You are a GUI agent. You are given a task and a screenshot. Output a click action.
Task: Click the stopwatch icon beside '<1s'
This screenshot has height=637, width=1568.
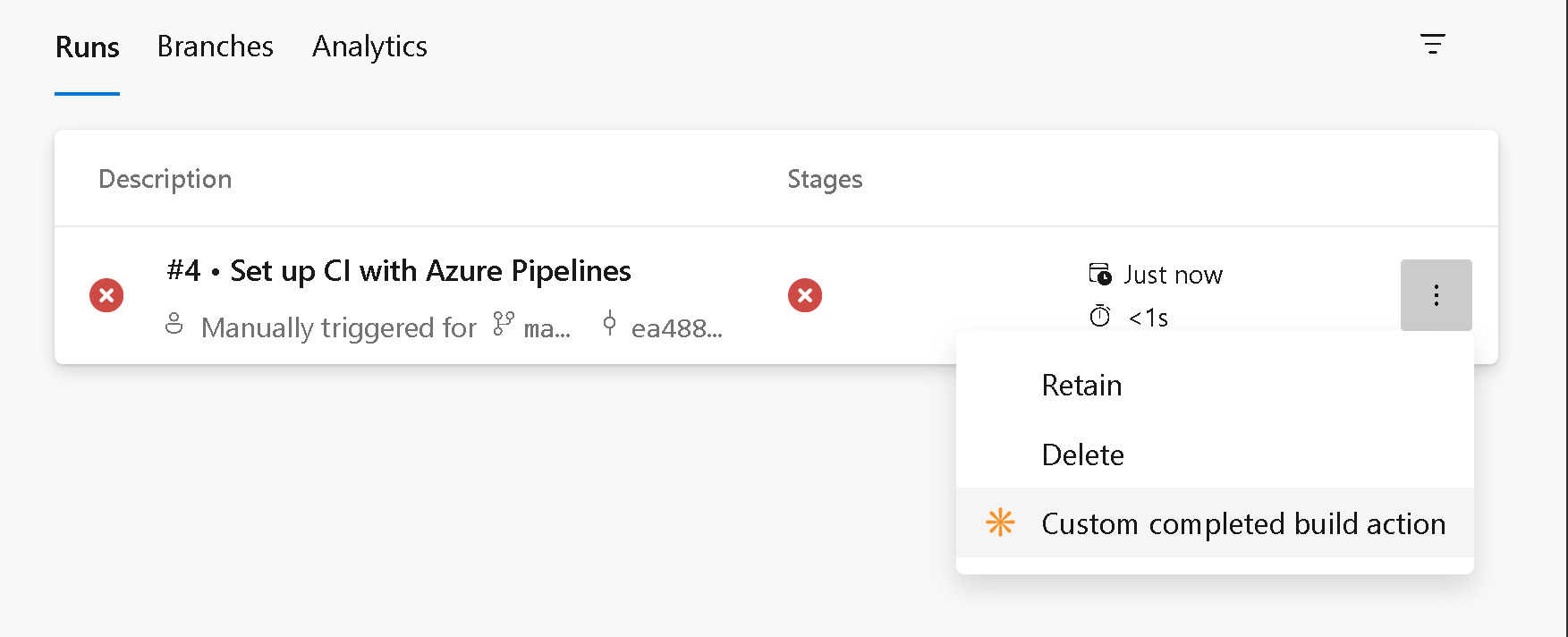1101,316
